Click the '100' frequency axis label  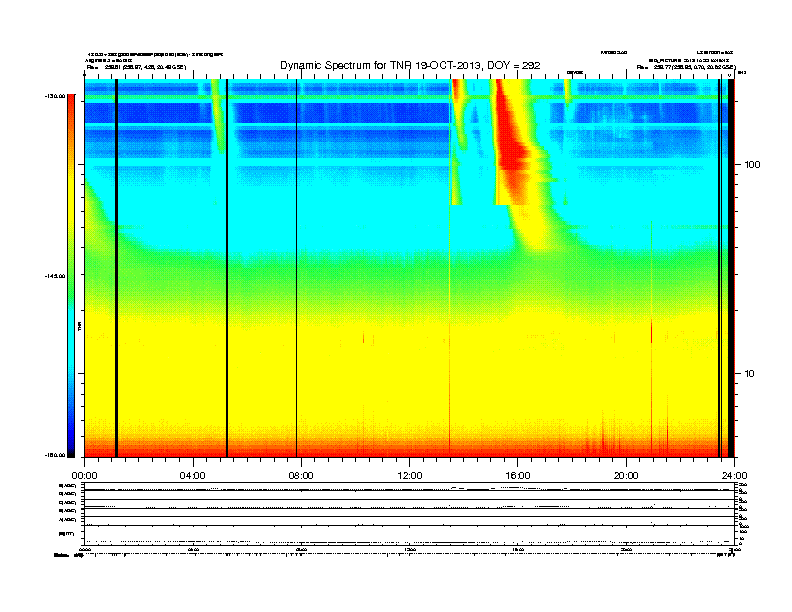(752, 165)
